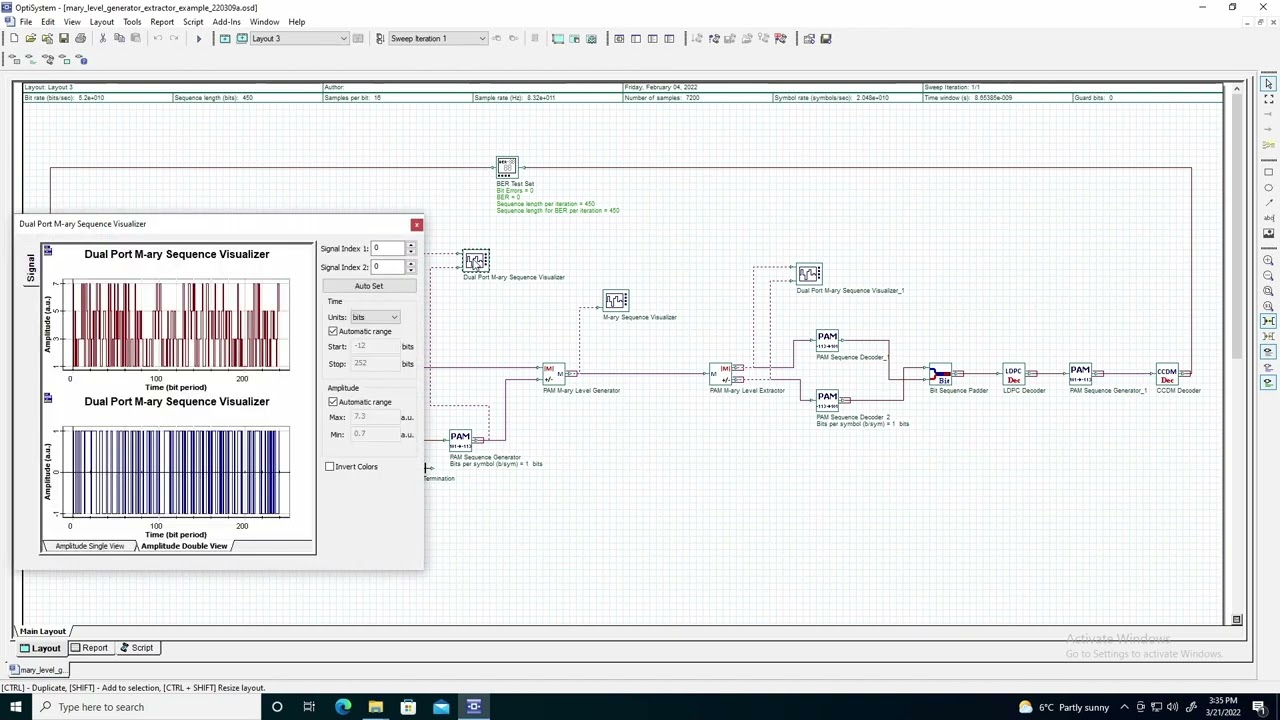Toggle the Amplitude Automatic range checkbox
Screen dimensions: 1280x720
pyautogui.click(x=333, y=401)
